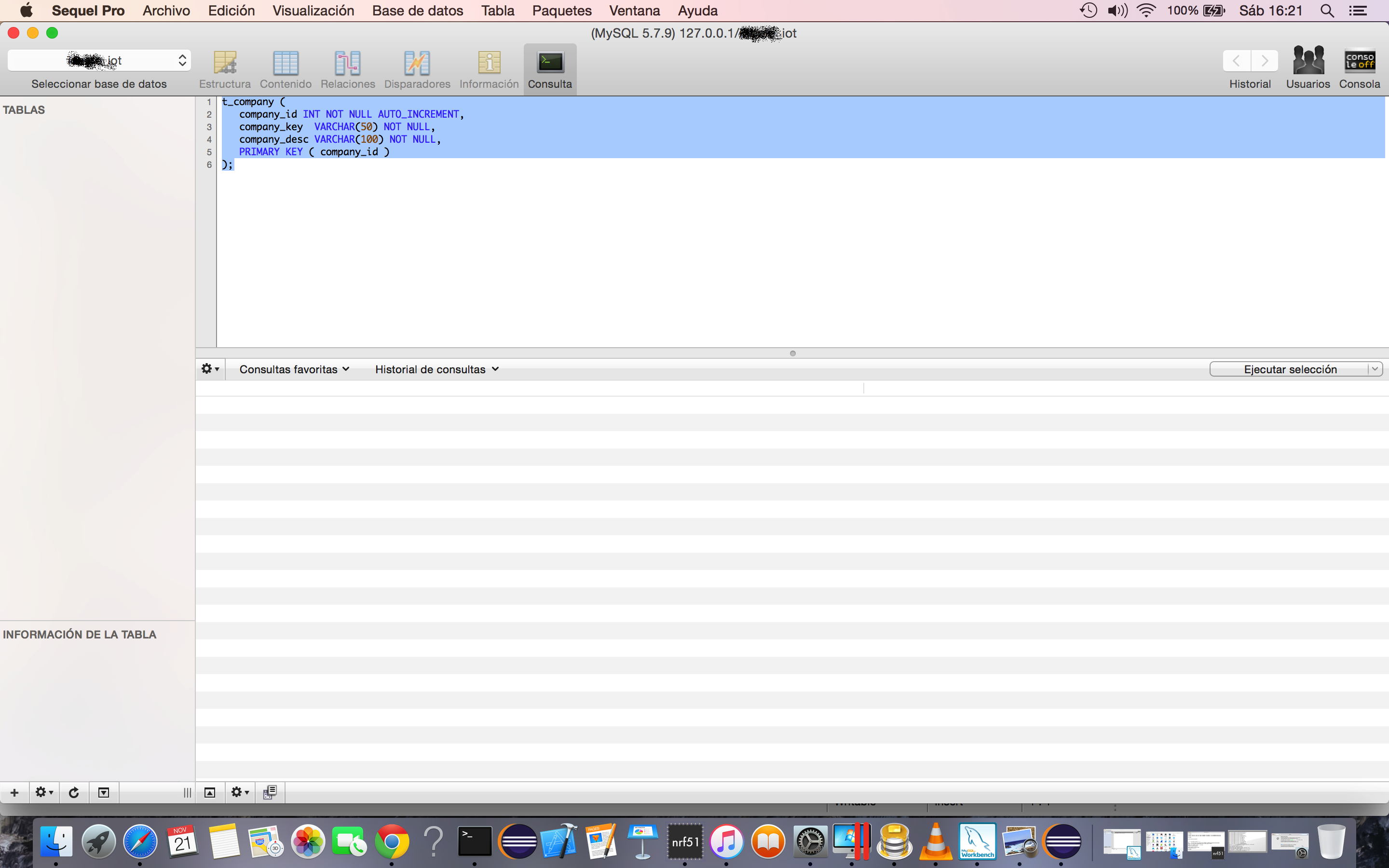Open iBooks from the Dock
The width and height of the screenshot is (1389, 868).
coord(768,841)
